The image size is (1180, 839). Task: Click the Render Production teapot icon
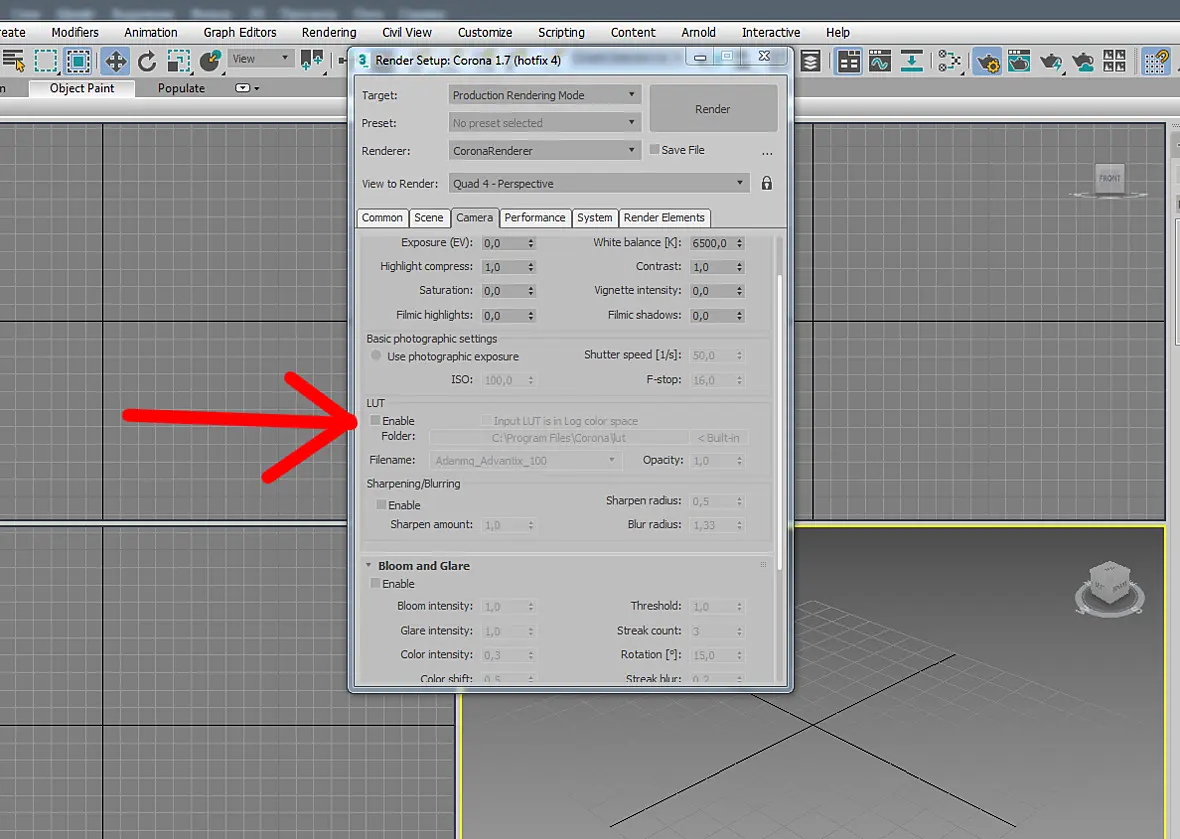pyautogui.click(x=1051, y=61)
